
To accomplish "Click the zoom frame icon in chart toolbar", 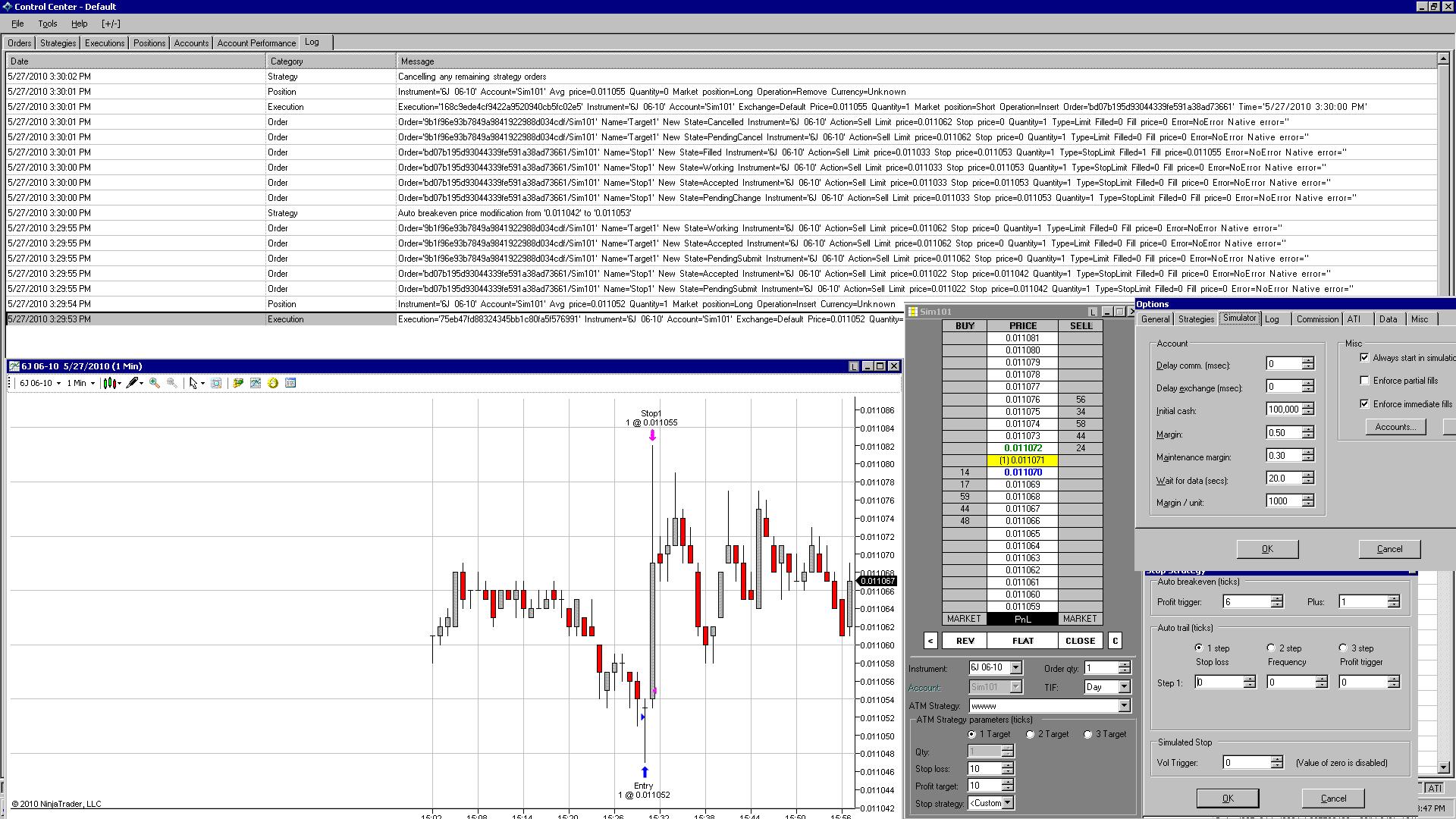I will (x=216, y=383).
